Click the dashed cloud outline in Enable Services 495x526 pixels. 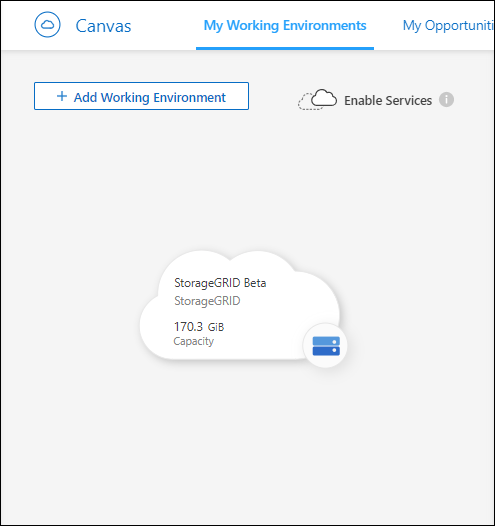(x=306, y=102)
